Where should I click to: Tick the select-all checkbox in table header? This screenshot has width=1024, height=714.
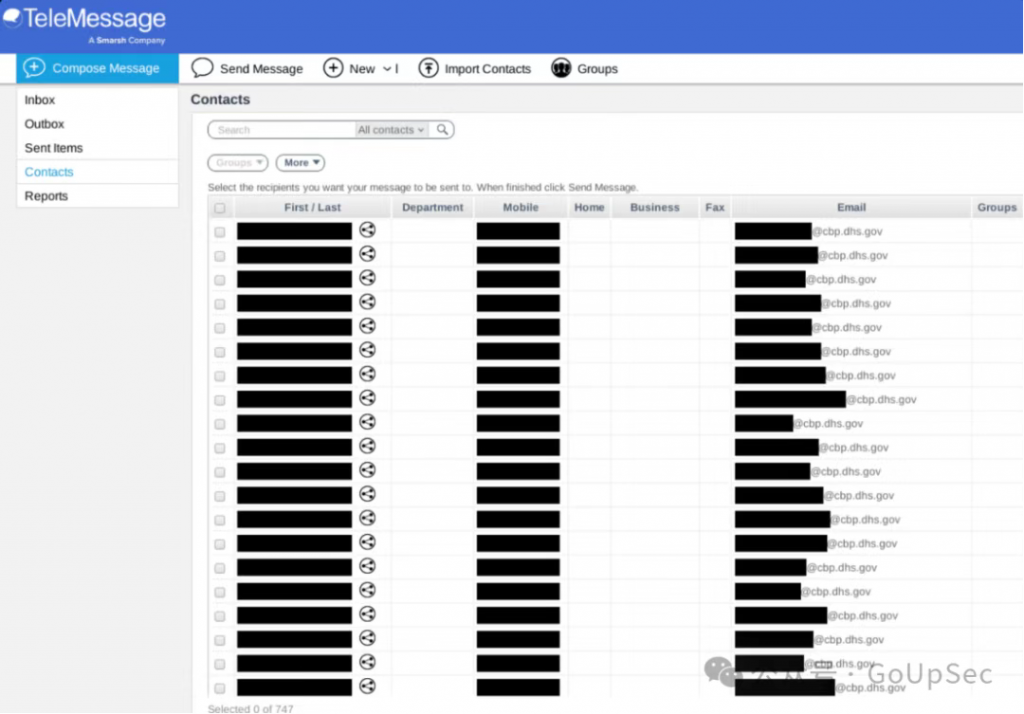[x=219, y=208]
